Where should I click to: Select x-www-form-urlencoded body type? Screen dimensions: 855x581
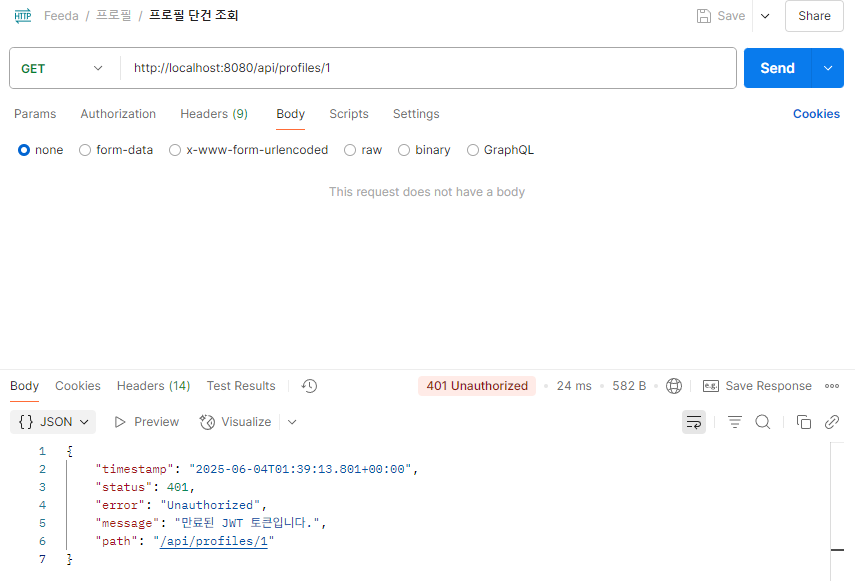tap(174, 150)
